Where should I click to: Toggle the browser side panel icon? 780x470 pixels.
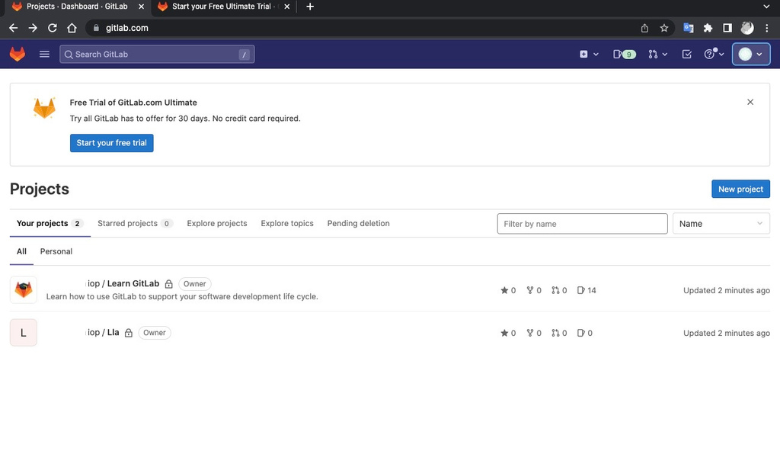[x=727, y=28]
